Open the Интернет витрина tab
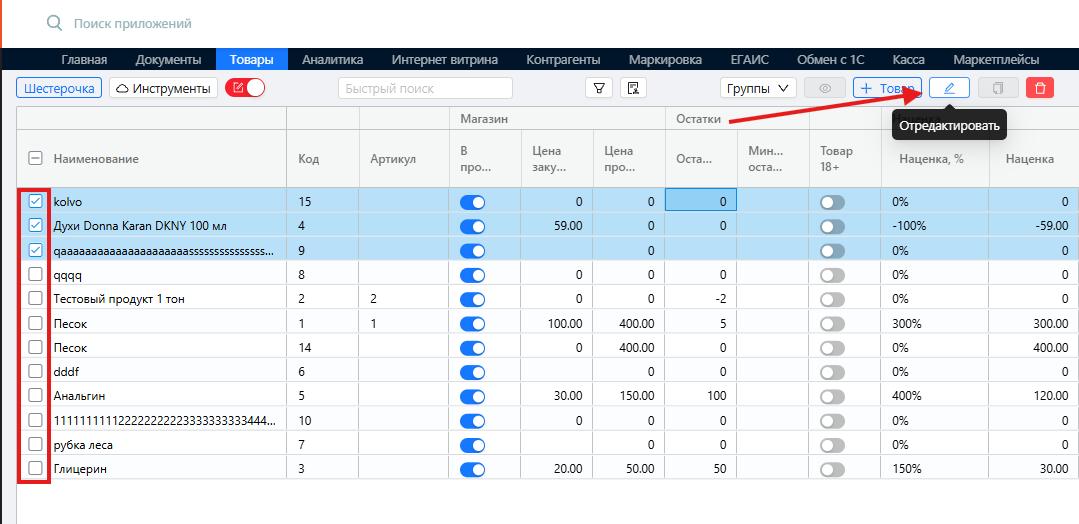1079x524 pixels. (445, 60)
